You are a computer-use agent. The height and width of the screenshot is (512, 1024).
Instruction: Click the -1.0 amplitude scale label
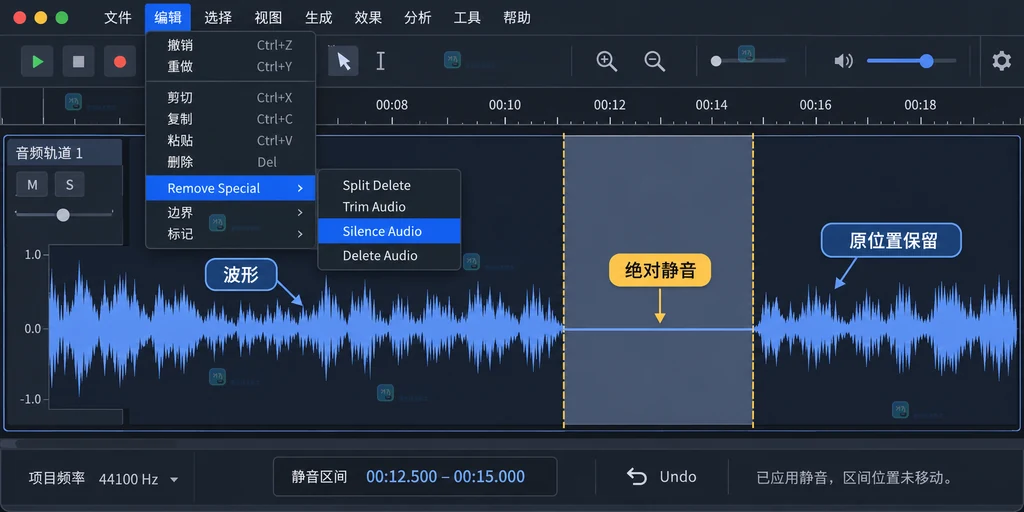(31, 400)
